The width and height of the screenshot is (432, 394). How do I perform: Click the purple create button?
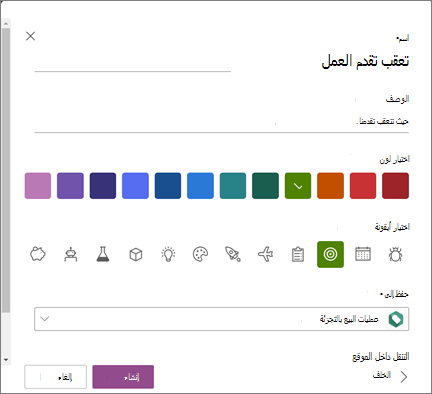pos(123,377)
